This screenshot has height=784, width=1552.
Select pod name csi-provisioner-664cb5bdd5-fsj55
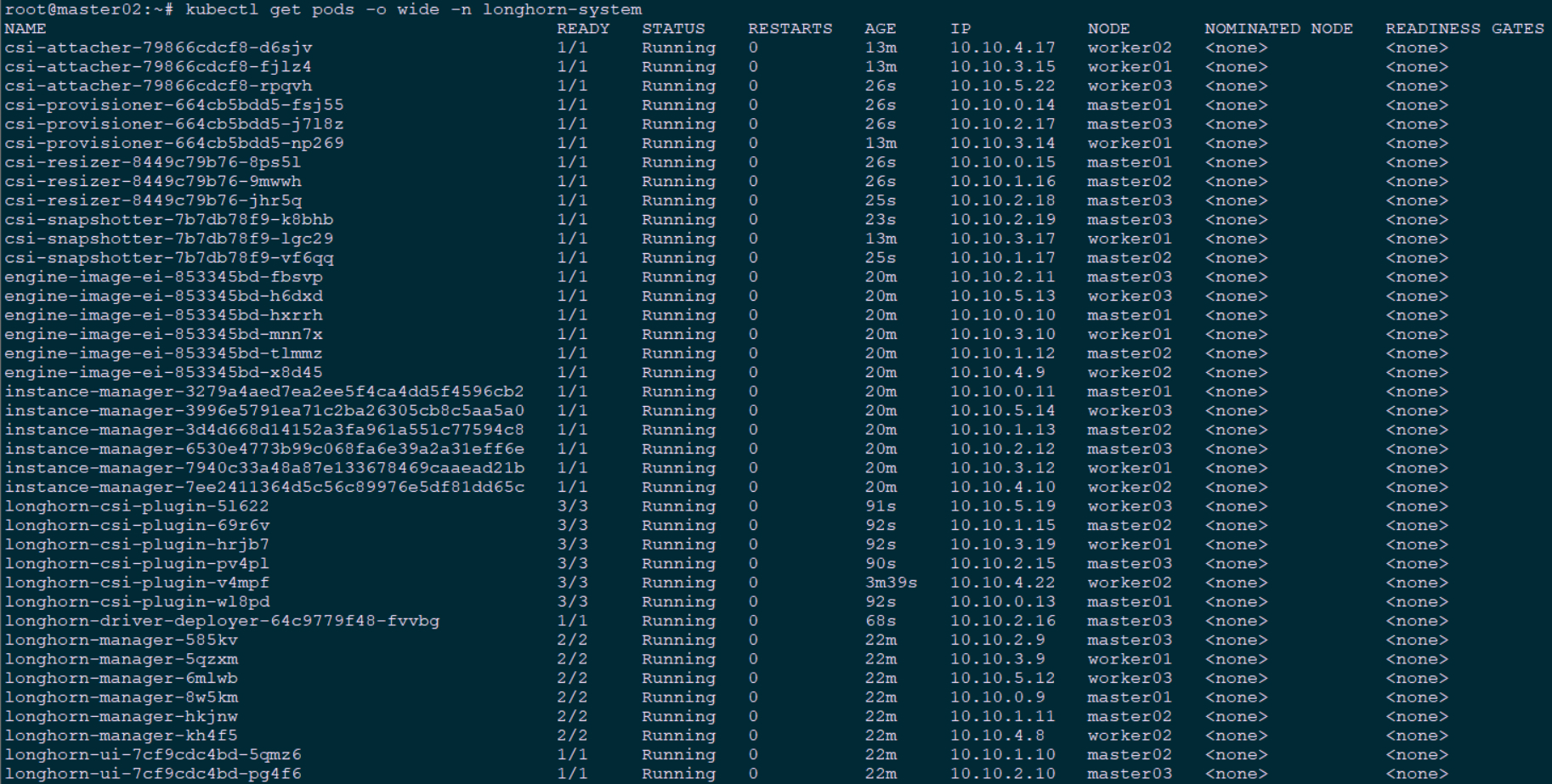[x=174, y=105]
